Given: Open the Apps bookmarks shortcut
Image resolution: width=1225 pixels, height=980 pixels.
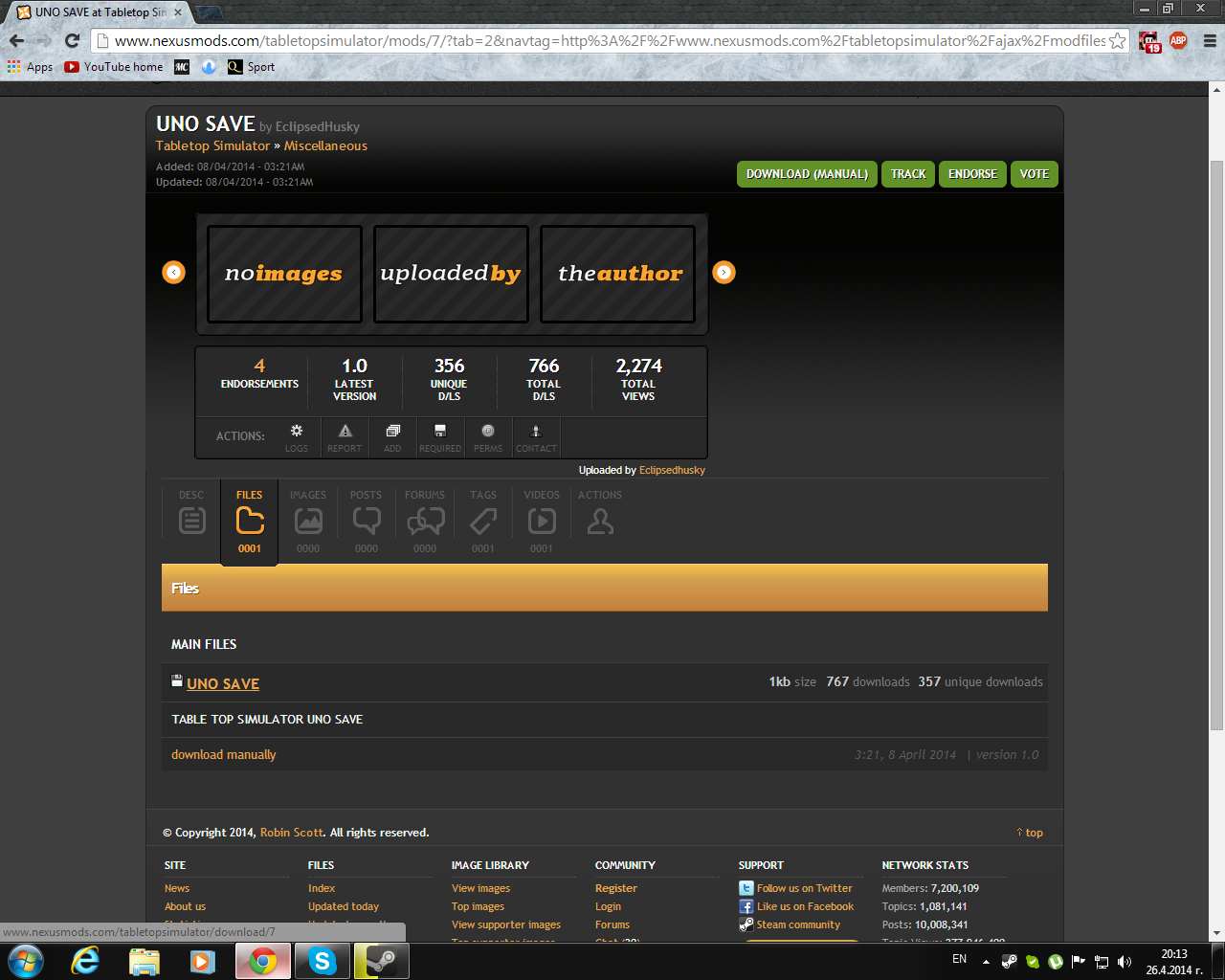Looking at the screenshot, I should (x=30, y=67).
